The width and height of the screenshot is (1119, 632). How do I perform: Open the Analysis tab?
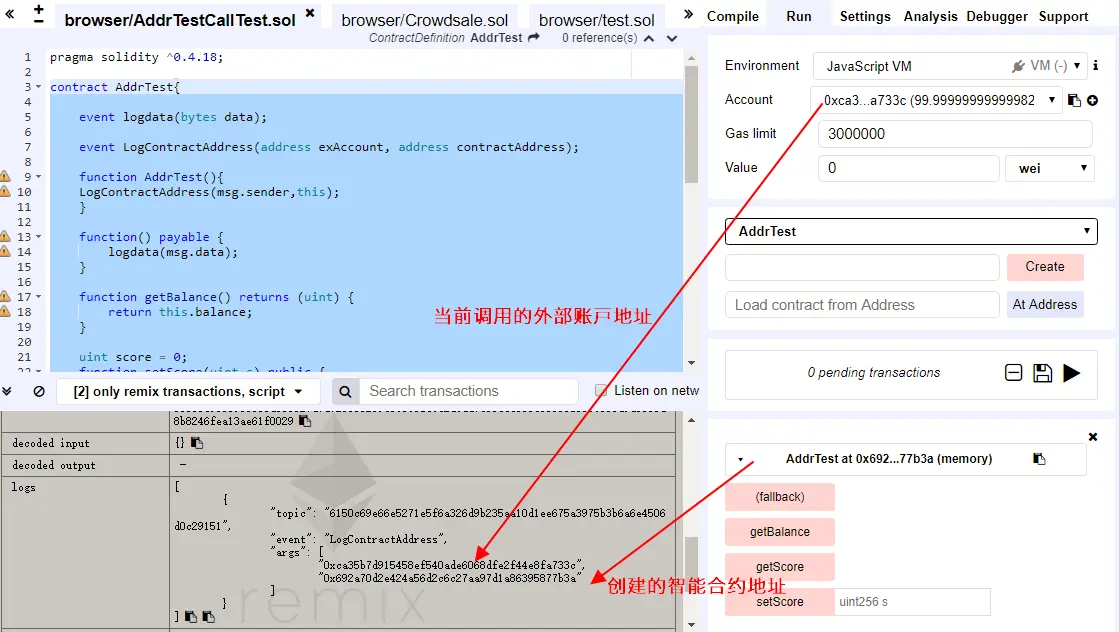coord(930,16)
